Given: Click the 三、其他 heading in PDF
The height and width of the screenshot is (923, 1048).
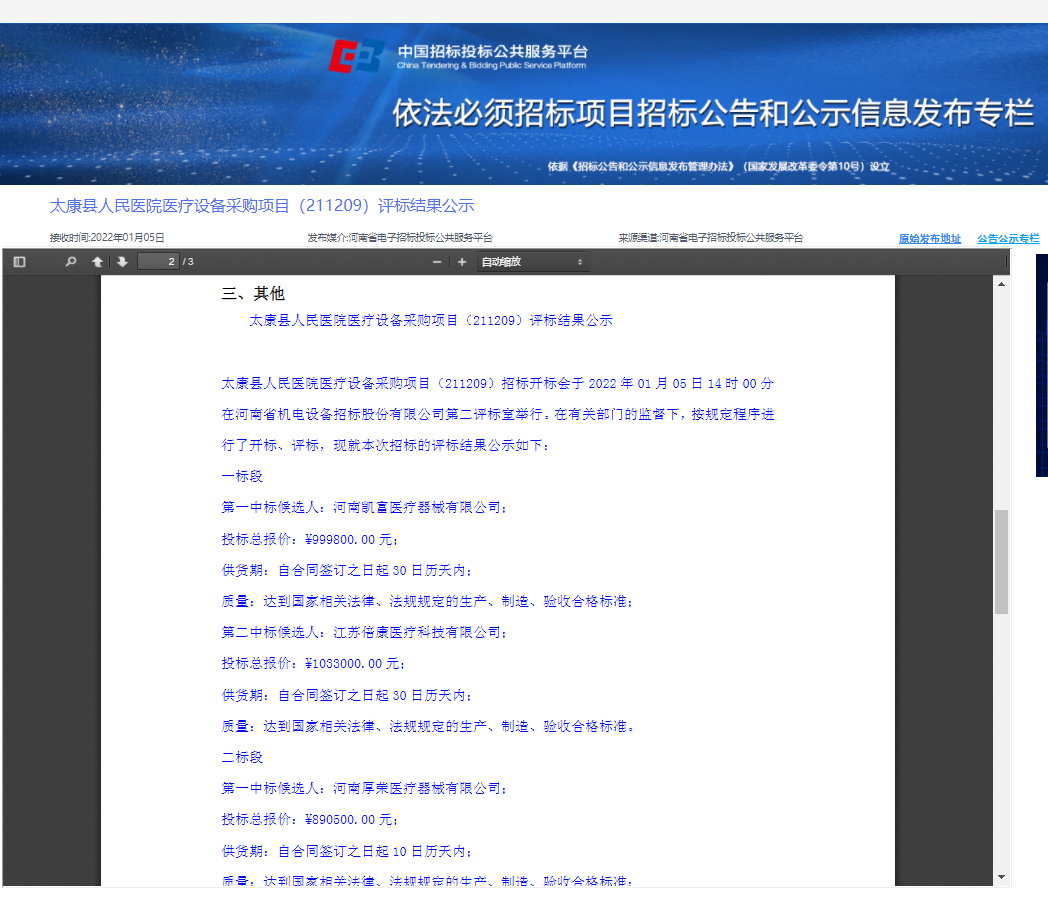Looking at the screenshot, I should point(253,293).
